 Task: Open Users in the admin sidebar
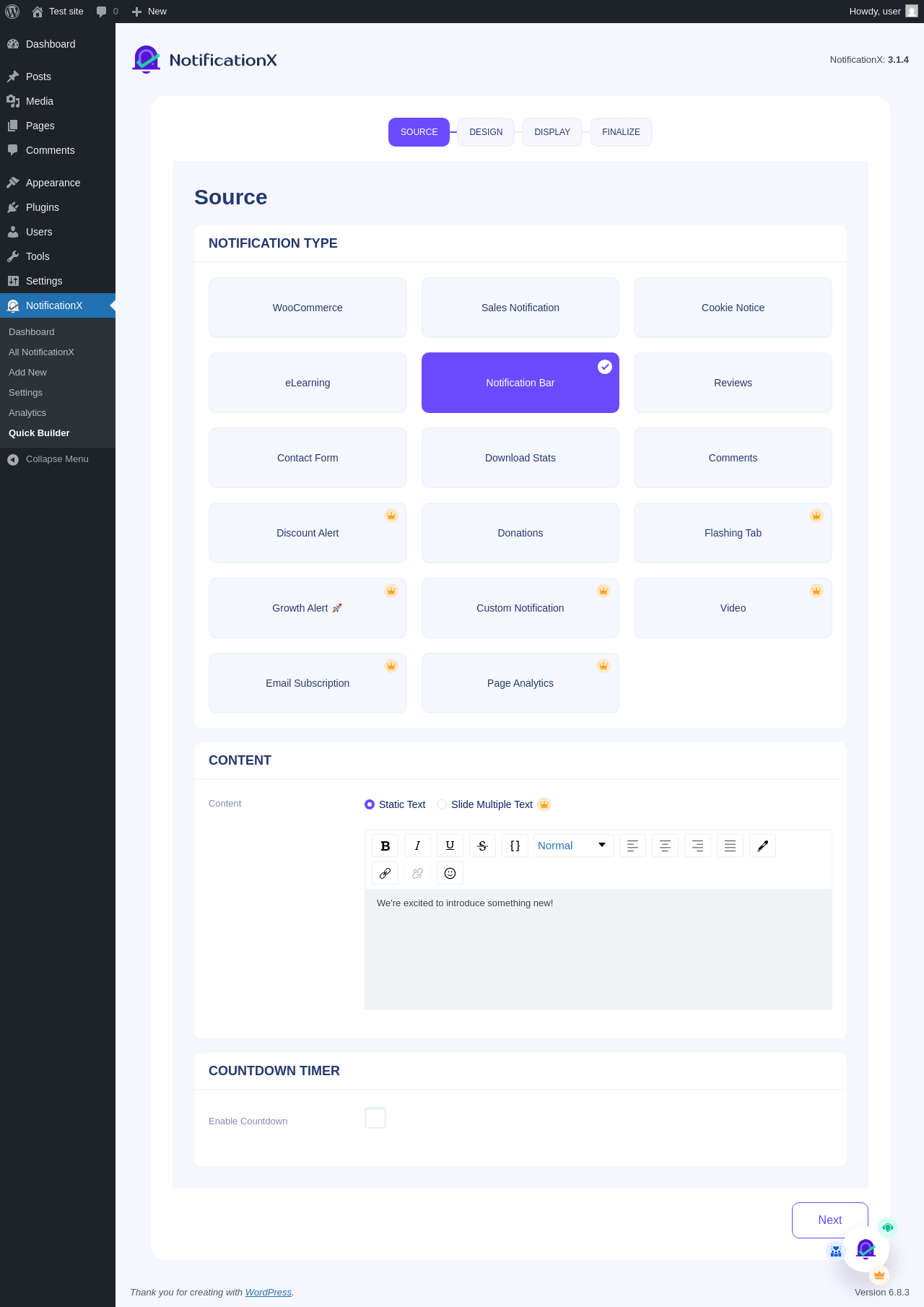pyautogui.click(x=58, y=232)
